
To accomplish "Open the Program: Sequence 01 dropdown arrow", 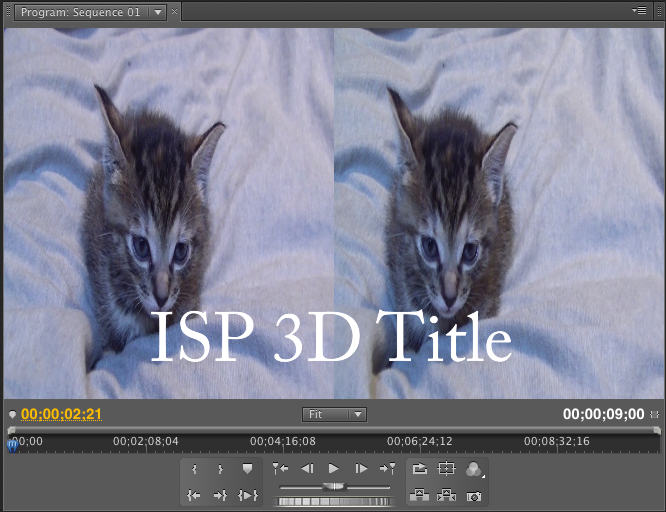I will tap(158, 12).
